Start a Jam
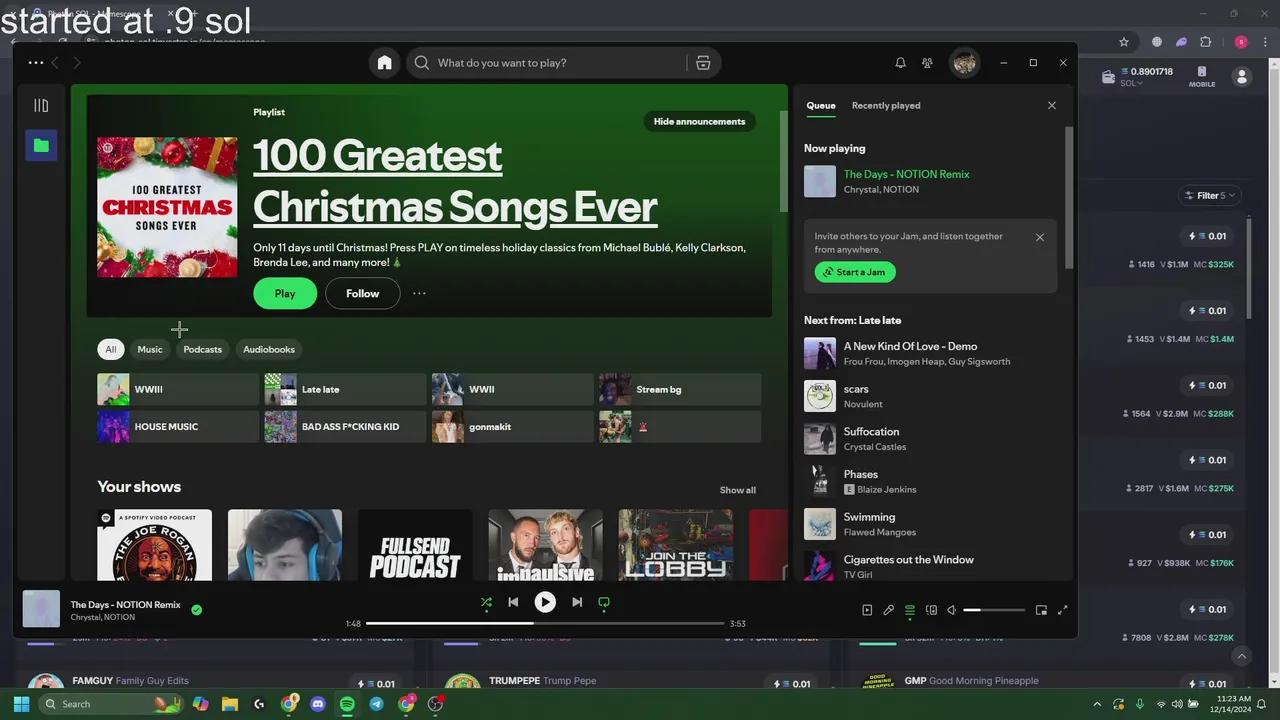This screenshot has height=720, width=1280. pos(855,272)
